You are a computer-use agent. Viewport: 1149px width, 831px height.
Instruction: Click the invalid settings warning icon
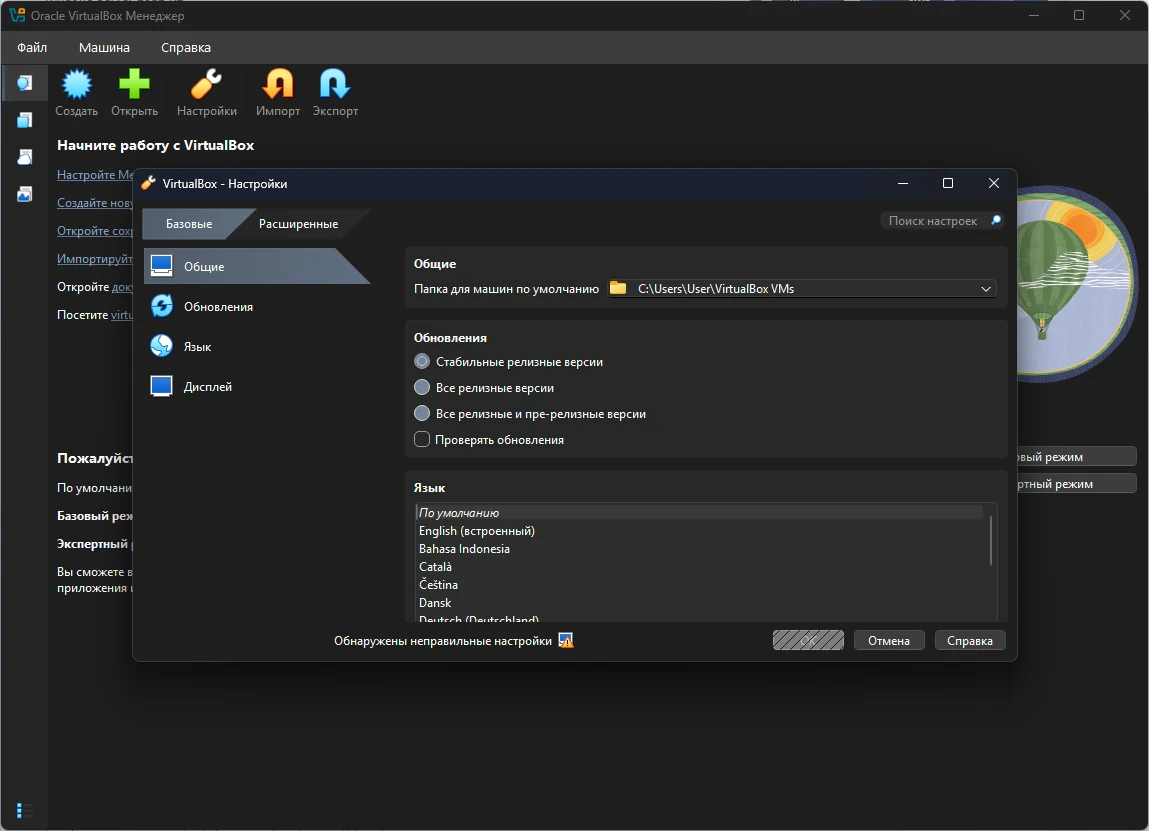point(566,641)
